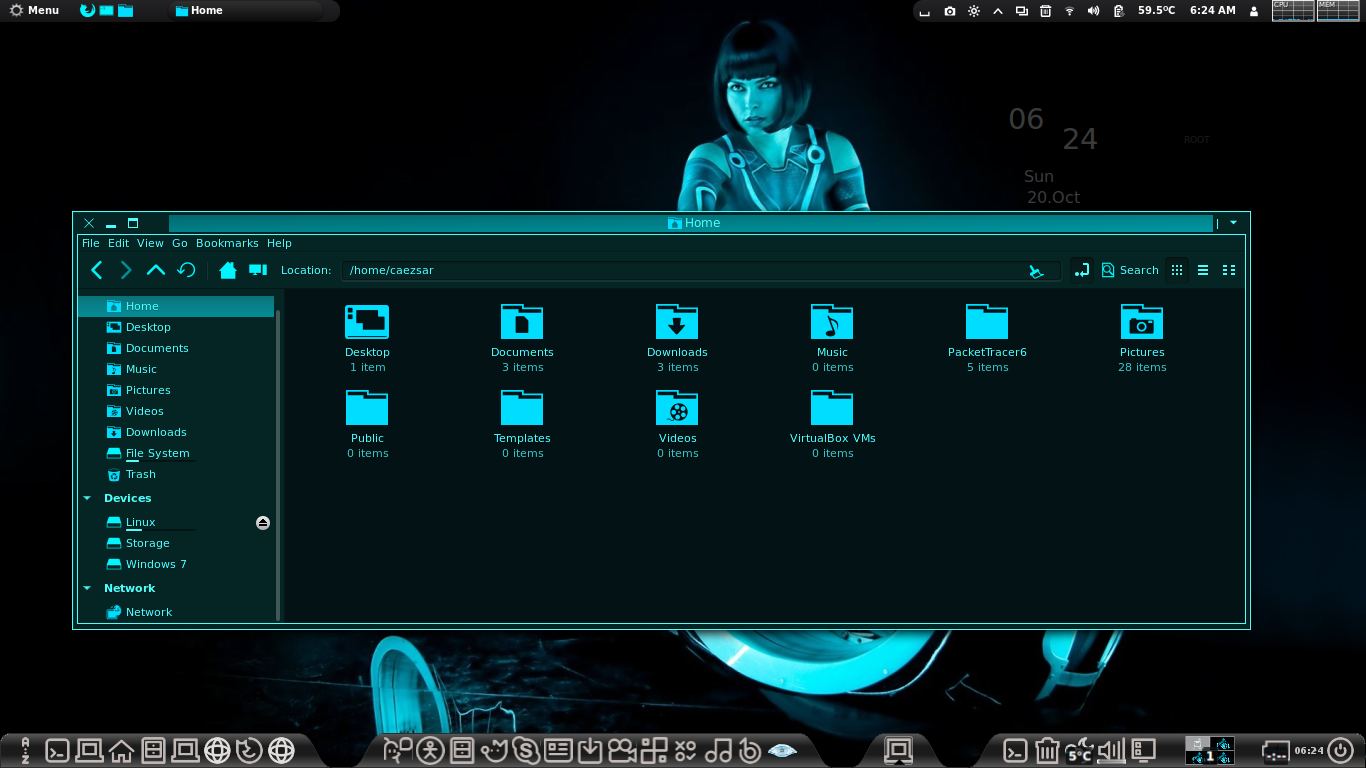Click the user account icon in the top panel
Image resolution: width=1366 pixels, height=768 pixels.
(1255, 11)
